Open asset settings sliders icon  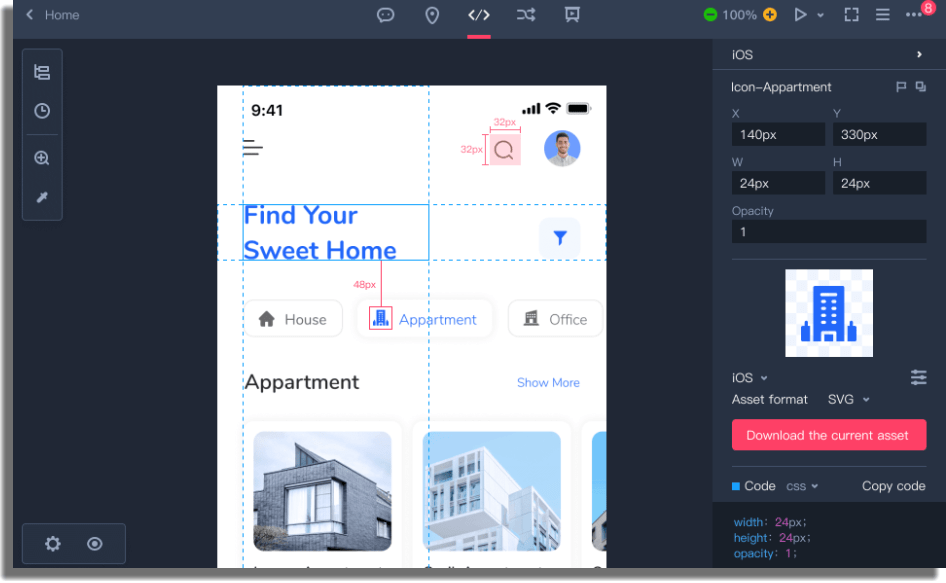click(x=918, y=378)
